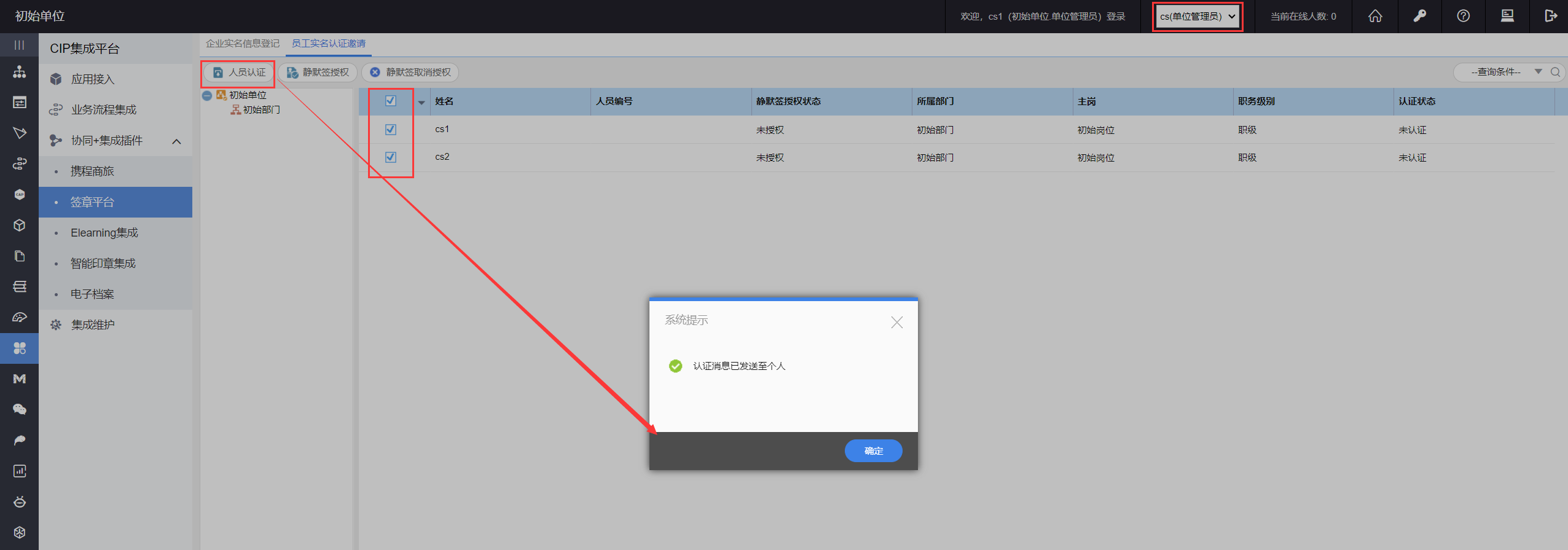The image size is (1568, 550).
Task: Uncheck the checkbox for row cs2
Action: coord(391,157)
